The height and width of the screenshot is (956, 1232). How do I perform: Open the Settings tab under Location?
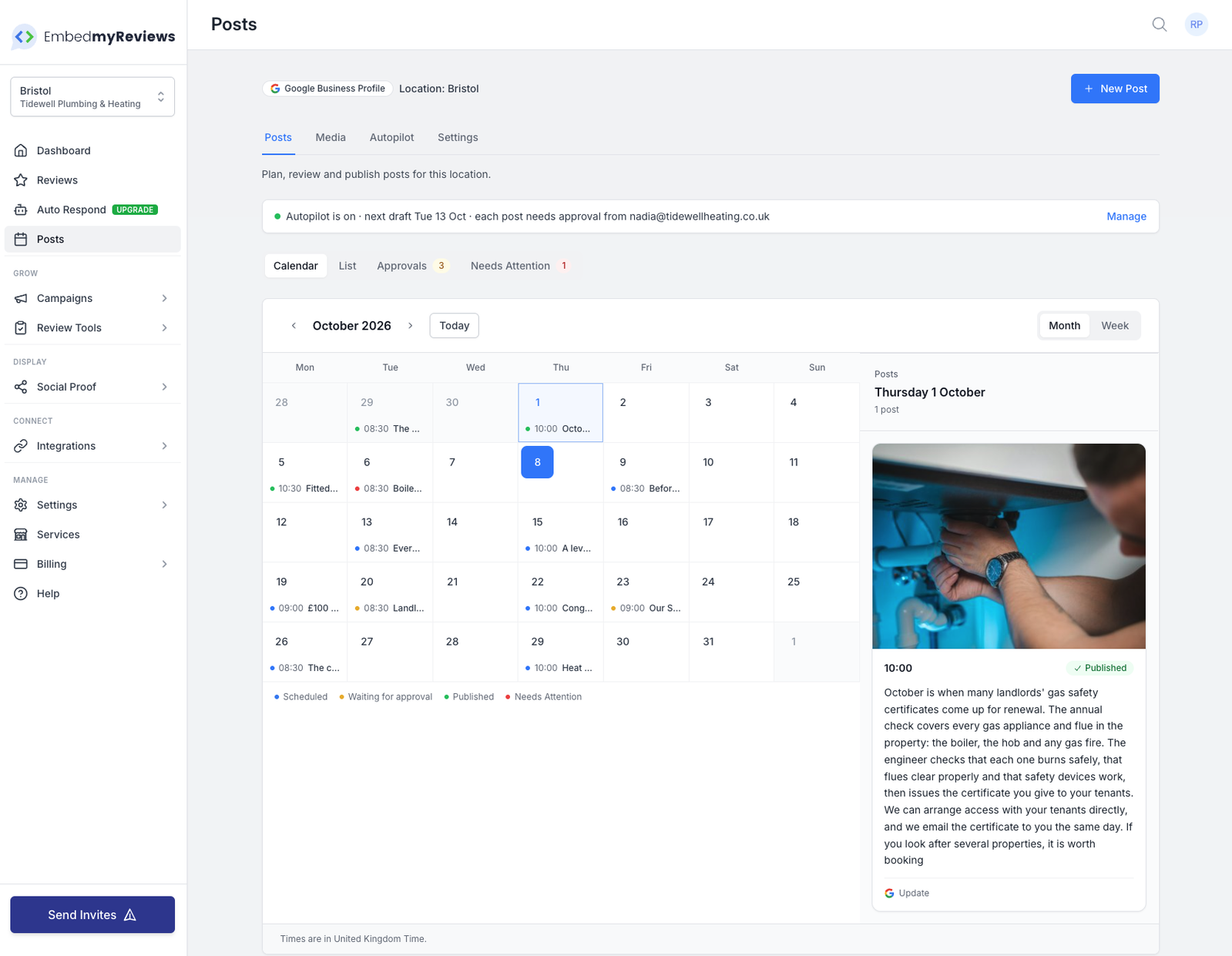click(x=458, y=137)
